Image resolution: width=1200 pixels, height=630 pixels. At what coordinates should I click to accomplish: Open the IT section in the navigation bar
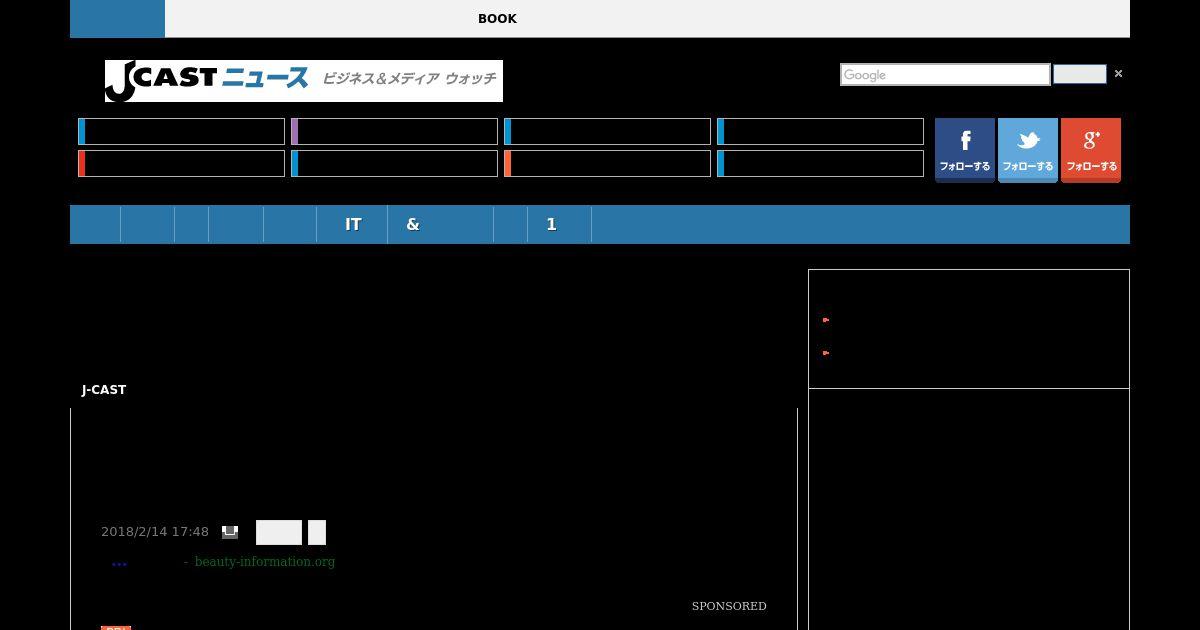coord(352,225)
